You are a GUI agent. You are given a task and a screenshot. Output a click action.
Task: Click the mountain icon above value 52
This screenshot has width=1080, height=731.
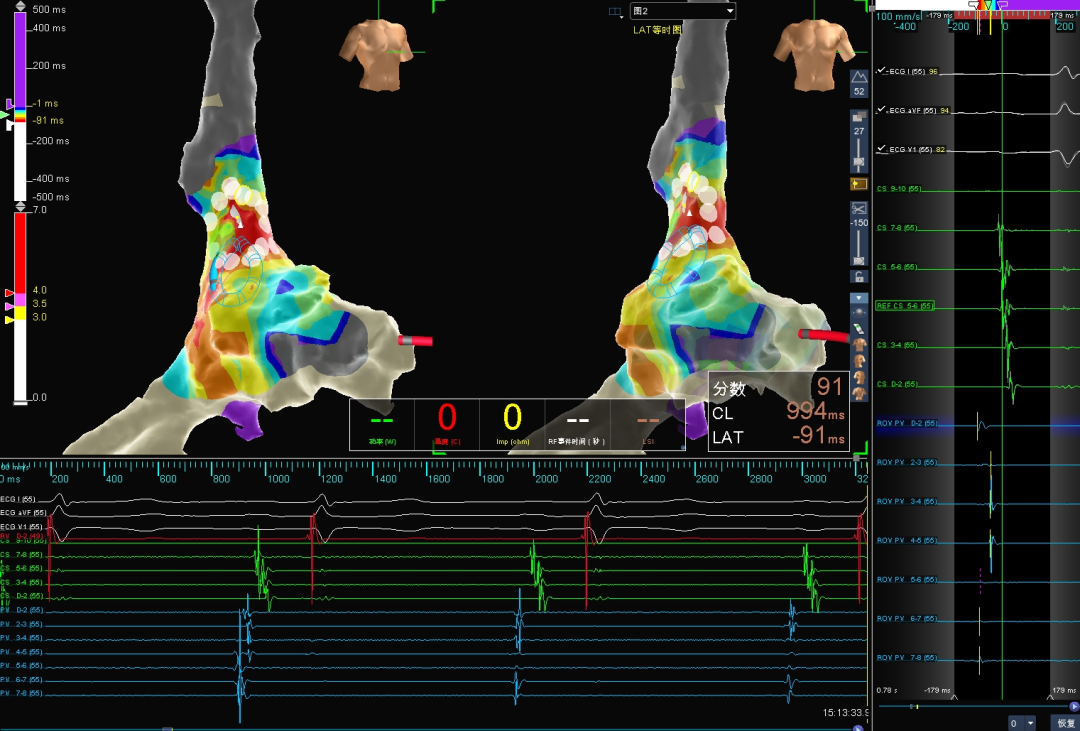point(859,77)
